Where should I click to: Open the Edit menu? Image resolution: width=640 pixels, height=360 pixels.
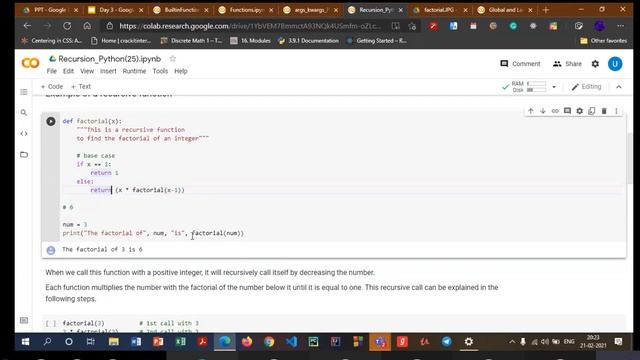pyautogui.click(x=68, y=71)
